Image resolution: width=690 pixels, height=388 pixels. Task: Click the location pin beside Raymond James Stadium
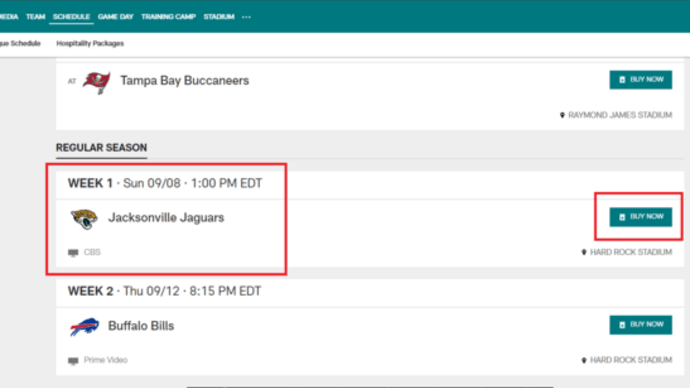coord(562,115)
